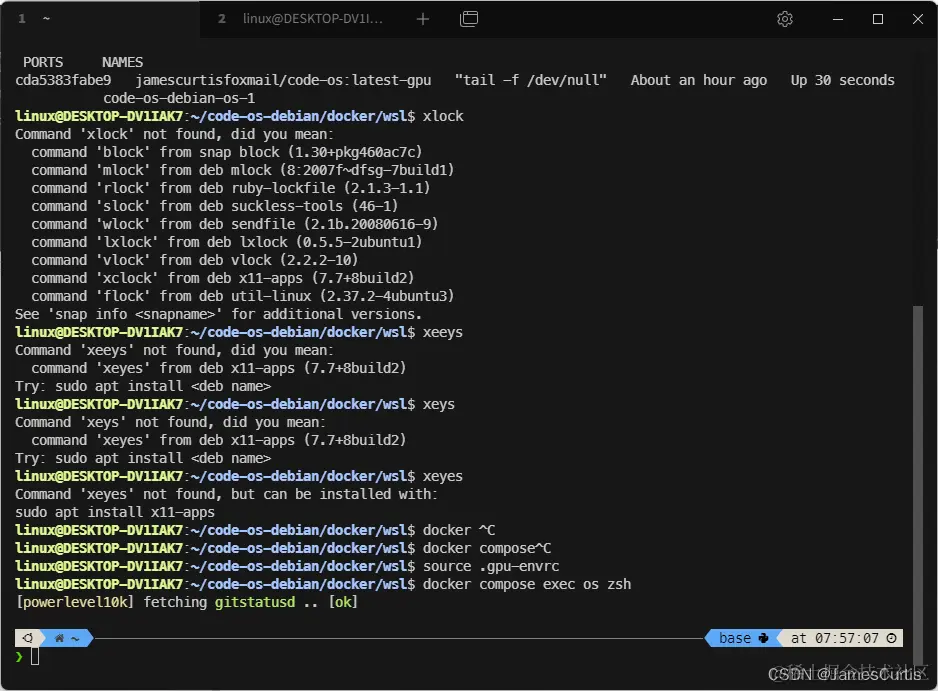Open terminal settings gear icon
This screenshot has width=938, height=691.
pos(785,19)
